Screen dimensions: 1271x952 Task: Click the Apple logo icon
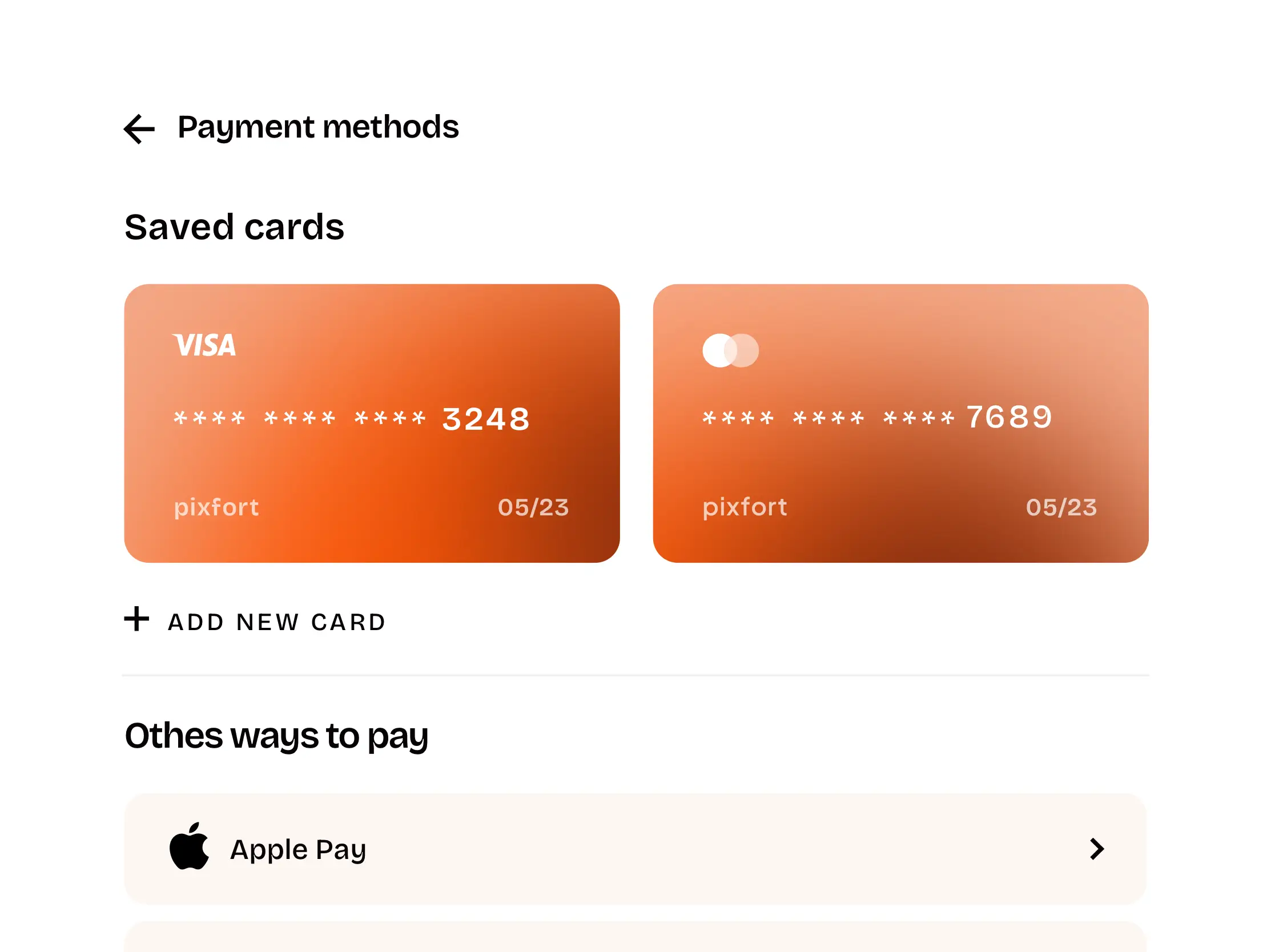(x=189, y=846)
